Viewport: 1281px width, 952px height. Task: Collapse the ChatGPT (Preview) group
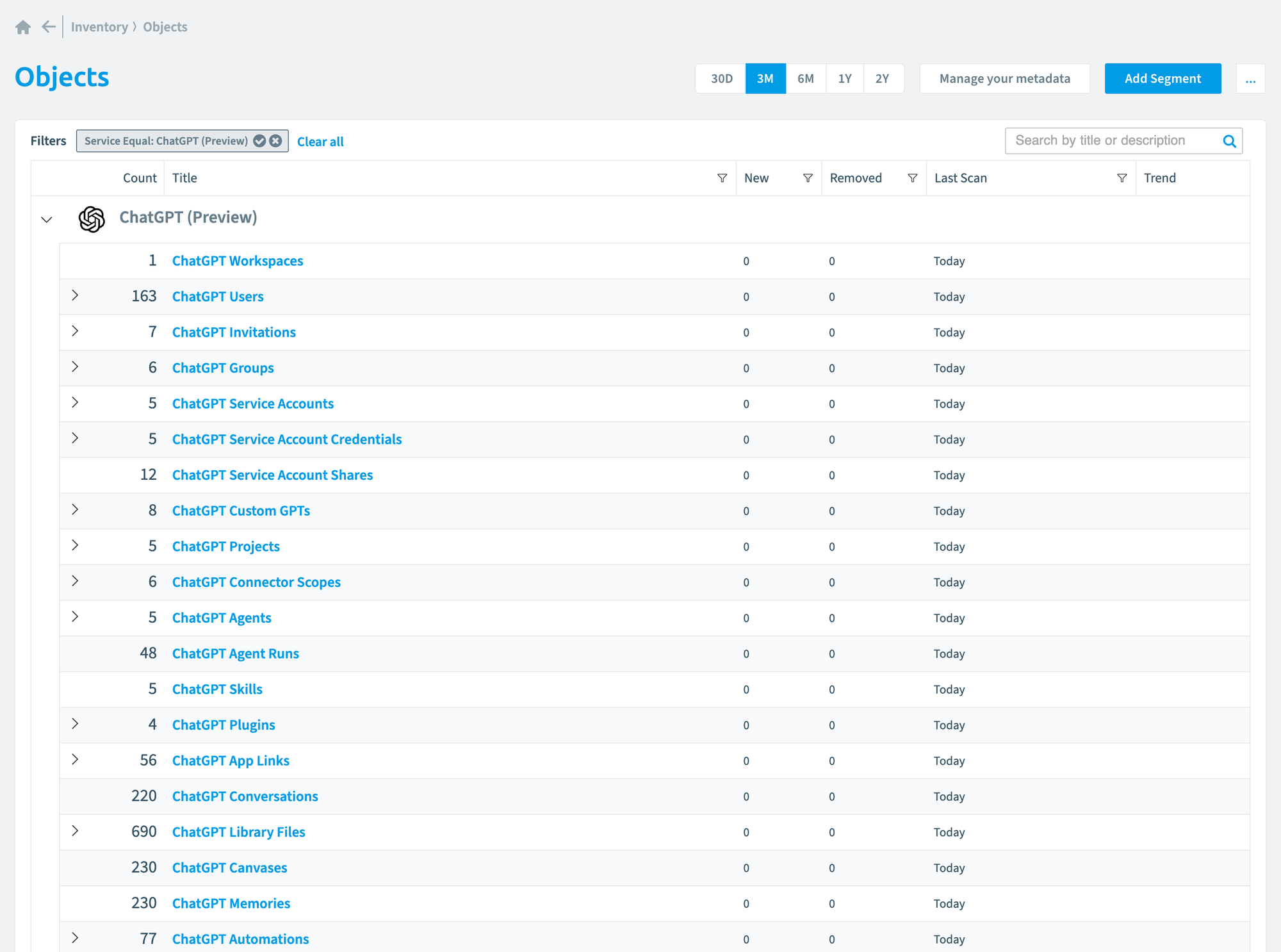[x=47, y=220]
